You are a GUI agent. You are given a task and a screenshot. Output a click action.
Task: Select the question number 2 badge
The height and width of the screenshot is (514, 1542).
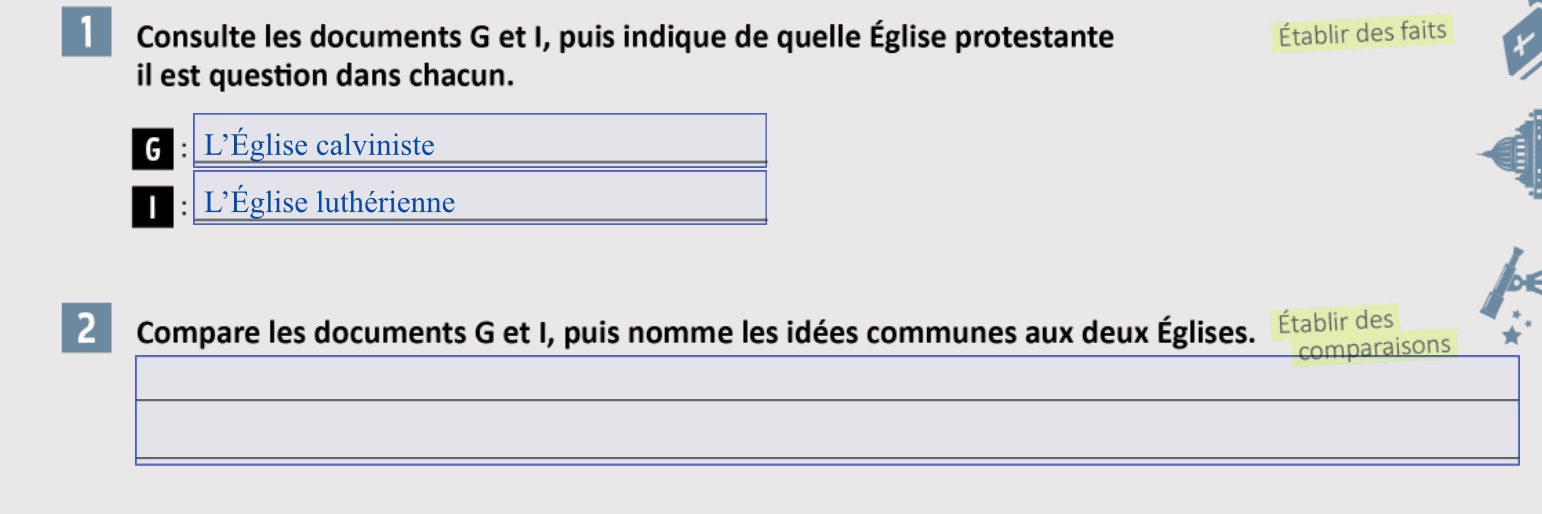[86, 330]
